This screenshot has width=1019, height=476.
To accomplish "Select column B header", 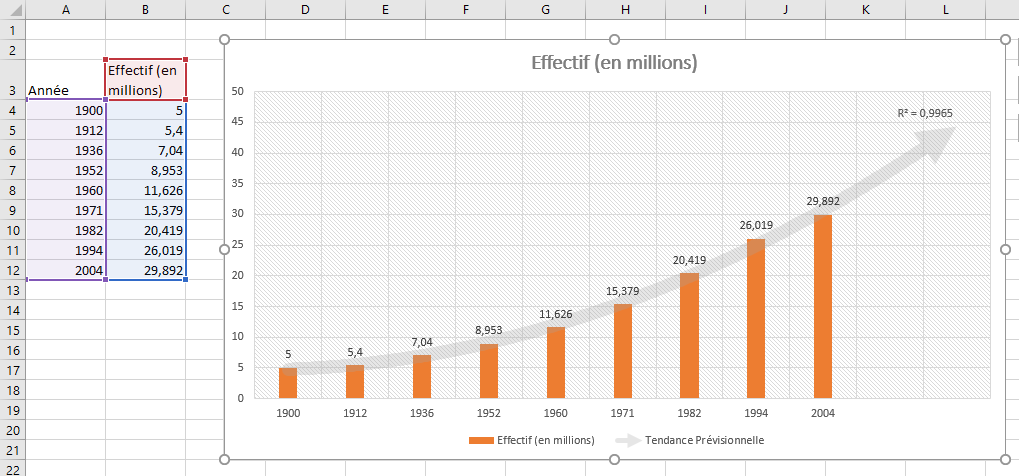I will (146, 9).
